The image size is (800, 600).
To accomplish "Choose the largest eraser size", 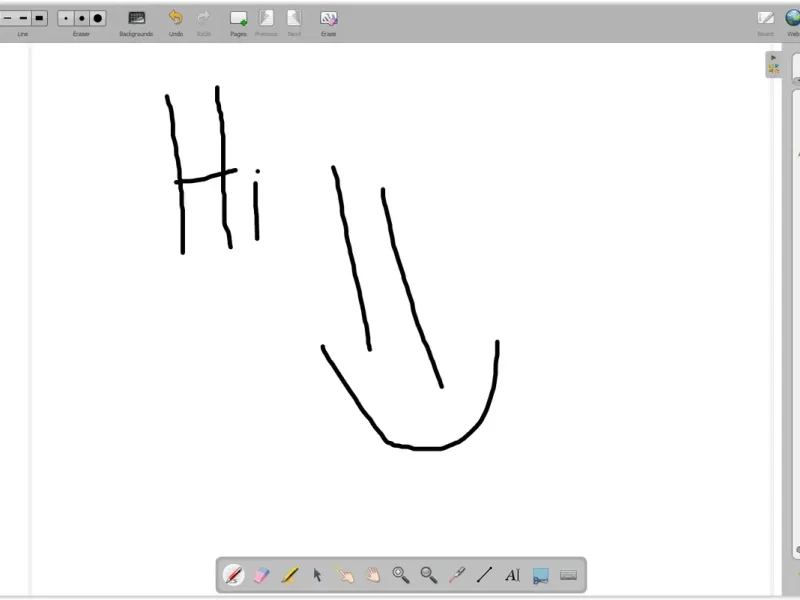I will coord(98,18).
